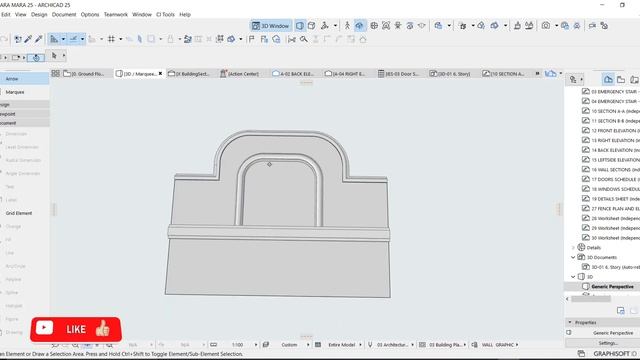640x360 pixels.
Task: Open the Help menu
Action: pos(185,14)
